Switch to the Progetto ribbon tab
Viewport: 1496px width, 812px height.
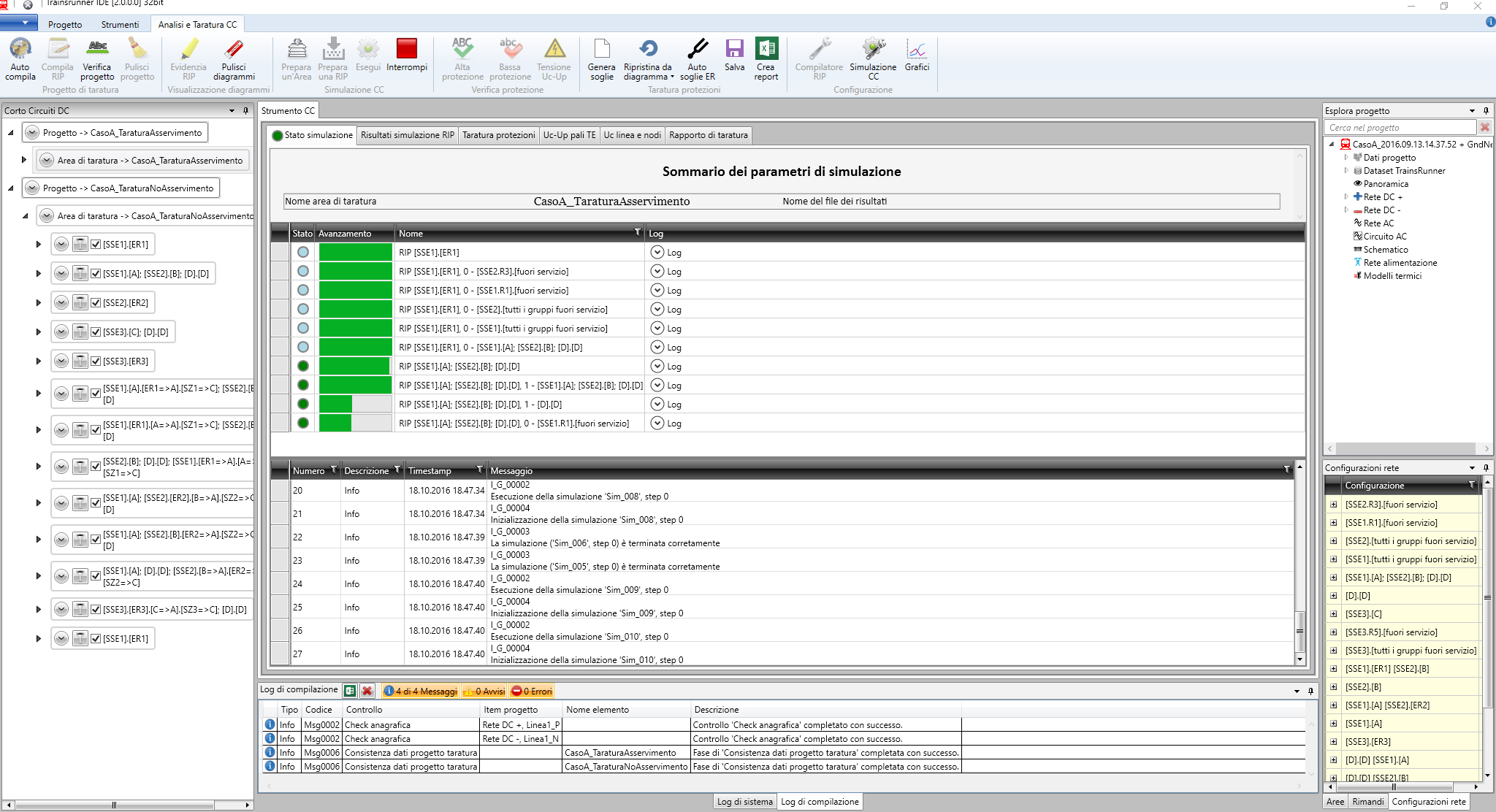point(65,24)
